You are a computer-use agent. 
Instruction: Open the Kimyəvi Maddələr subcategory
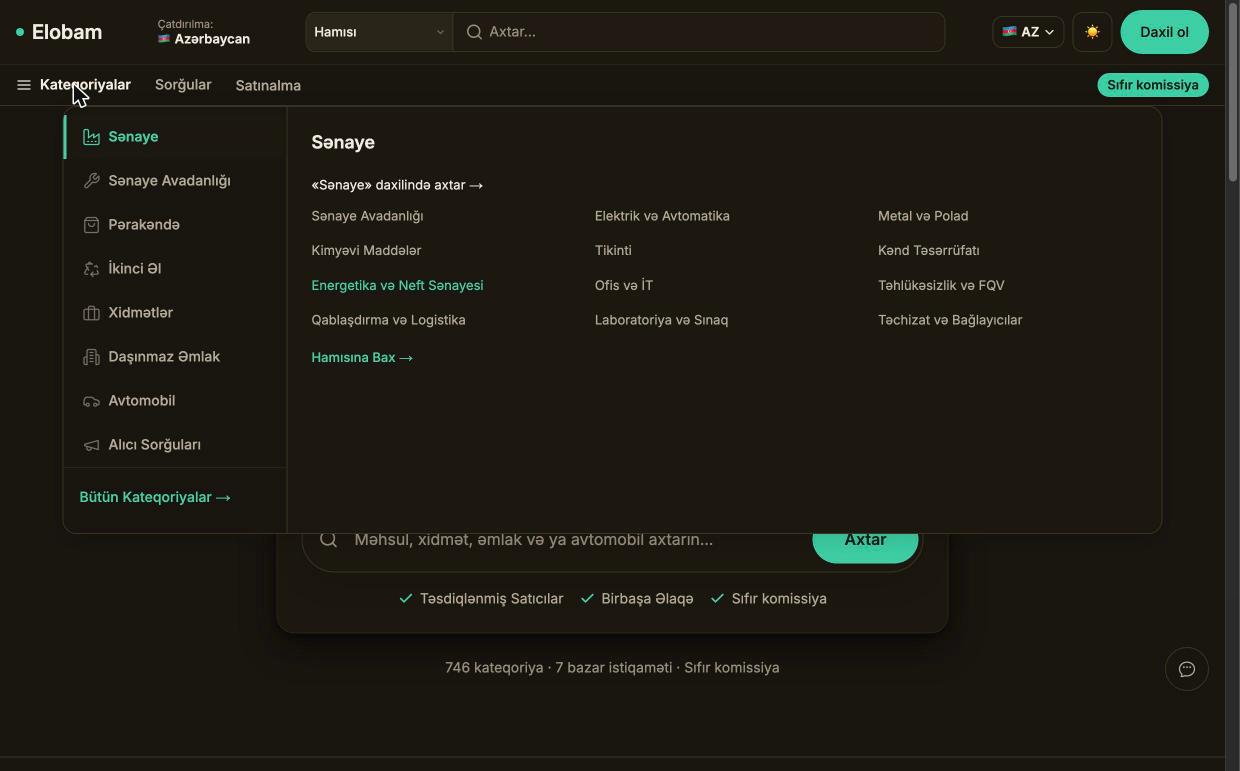pyautogui.click(x=366, y=250)
